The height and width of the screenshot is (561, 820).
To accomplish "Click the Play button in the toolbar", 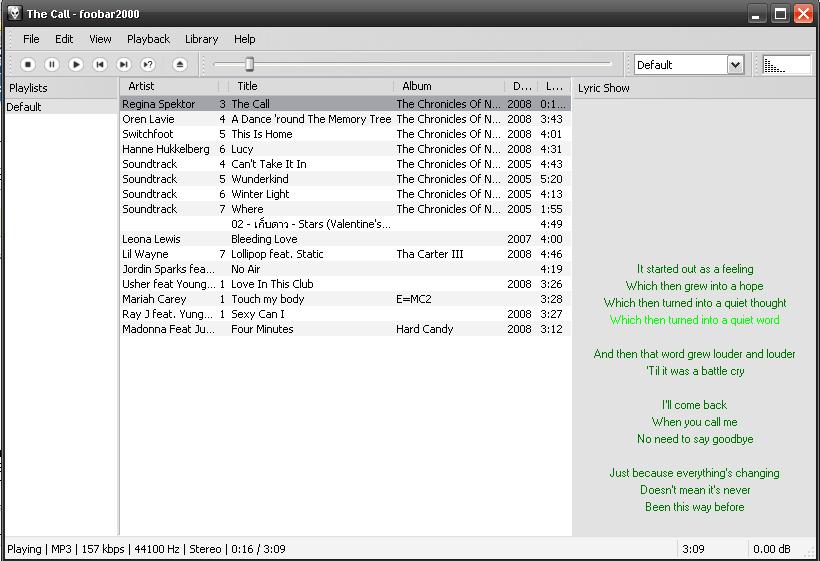I will pyautogui.click(x=76, y=64).
